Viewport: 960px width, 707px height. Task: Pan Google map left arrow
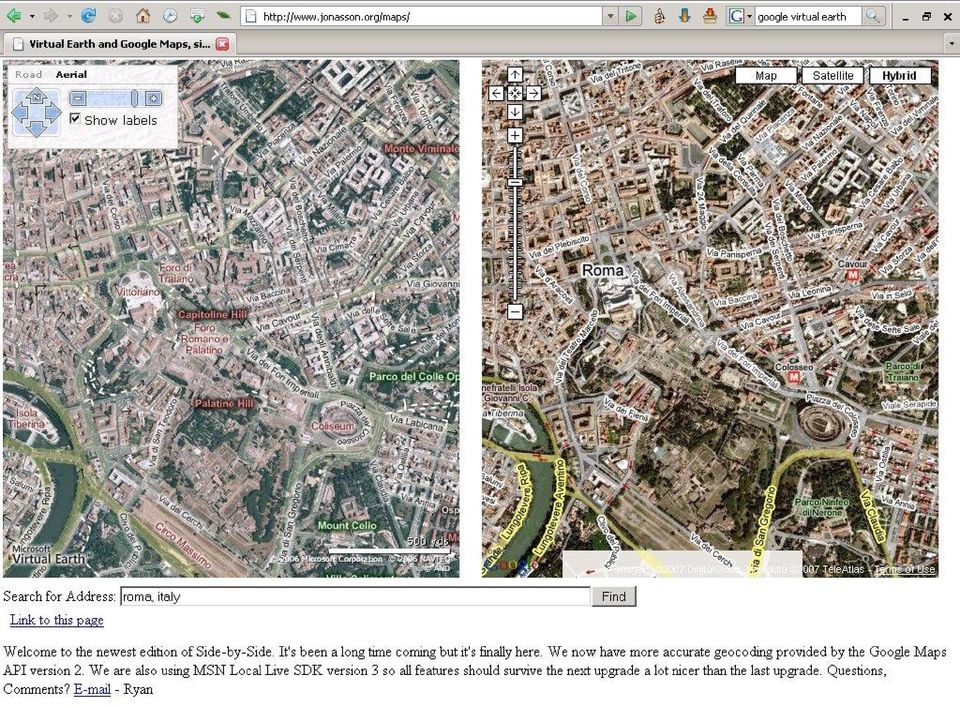coord(497,93)
